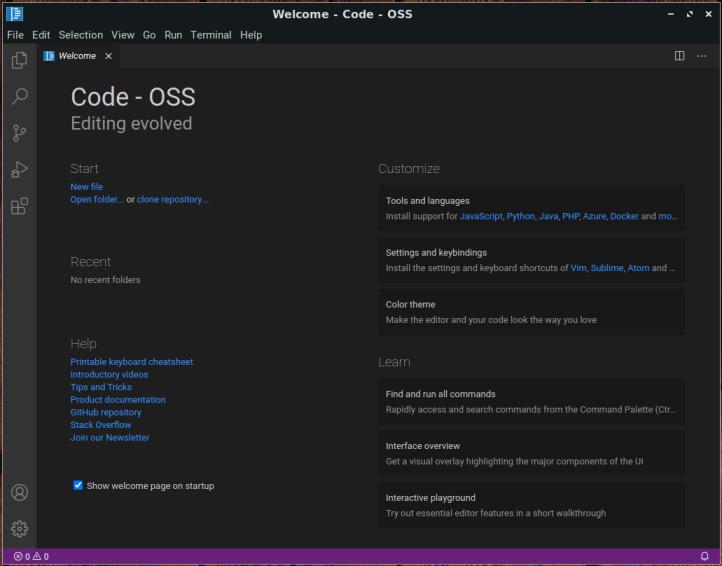Select the Welcome tab
This screenshot has width=722, height=566.
click(76, 56)
